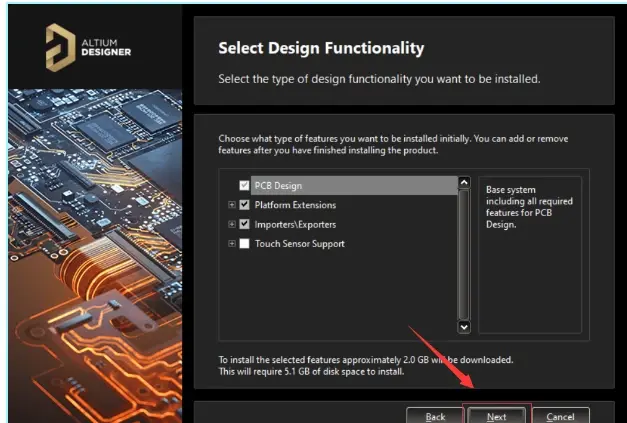
Task: Click the Altium Designer logo
Action: [88, 48]
